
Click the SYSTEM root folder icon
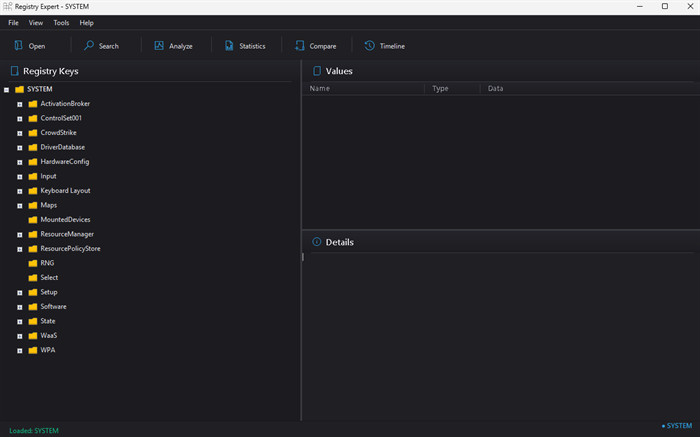(x=19, y=89)
